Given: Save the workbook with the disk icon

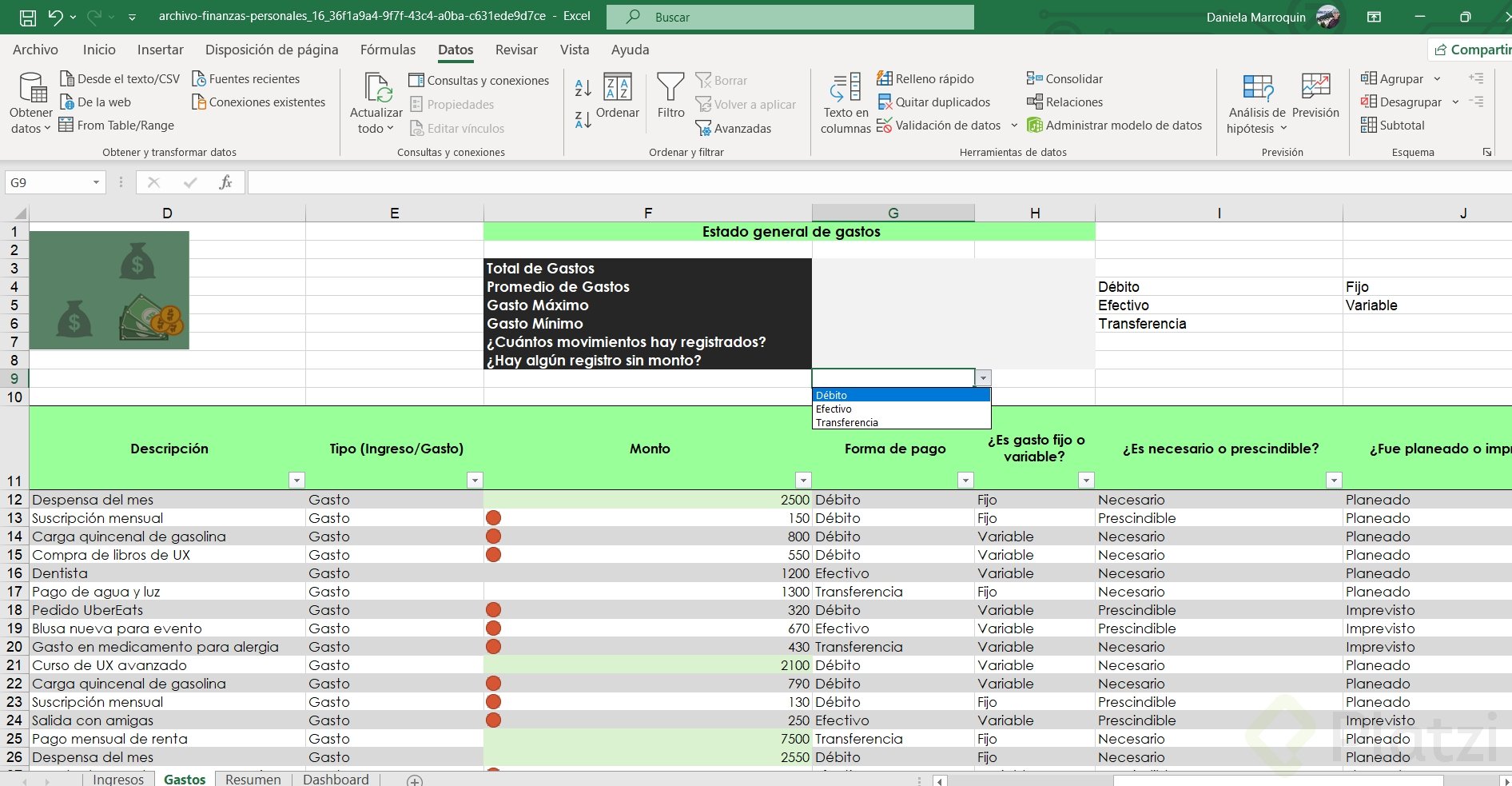Looking at the screenshot, I should [28, 17].
